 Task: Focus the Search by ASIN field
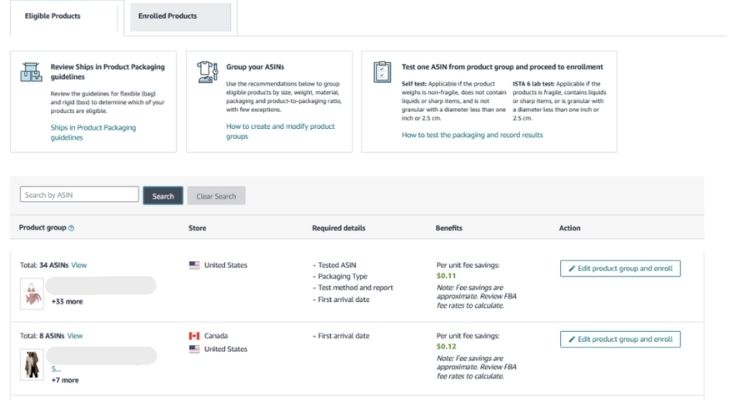(x=79, y=195)
